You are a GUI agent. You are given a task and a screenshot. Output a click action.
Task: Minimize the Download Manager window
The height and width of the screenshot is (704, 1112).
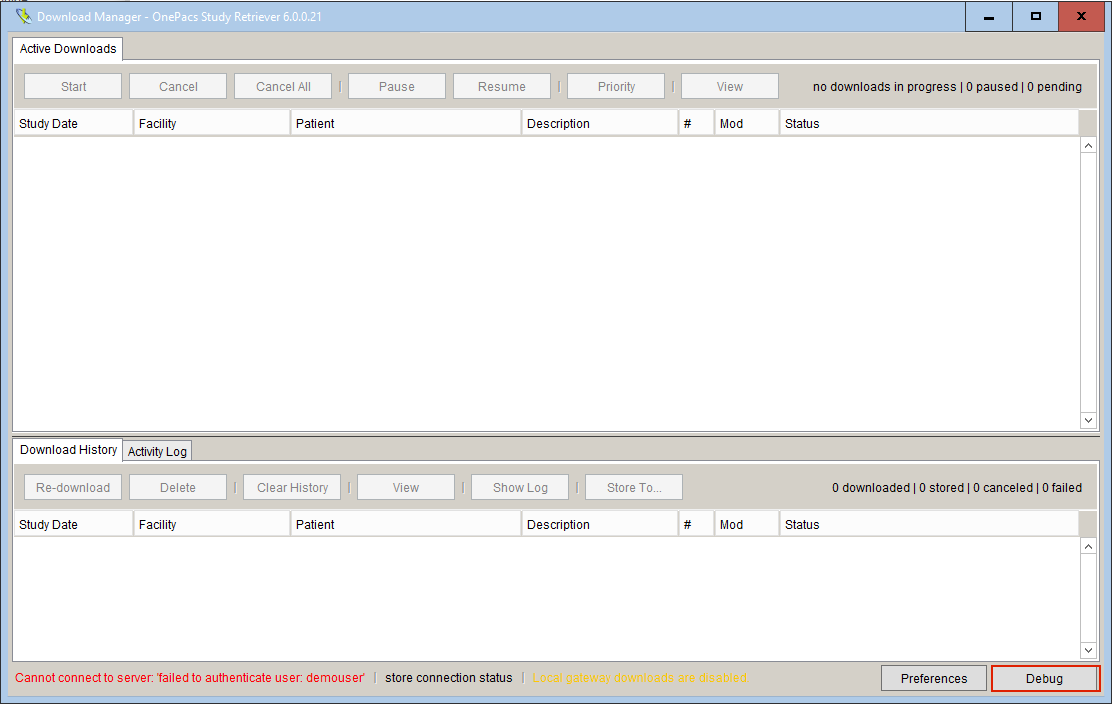point(989,16)
